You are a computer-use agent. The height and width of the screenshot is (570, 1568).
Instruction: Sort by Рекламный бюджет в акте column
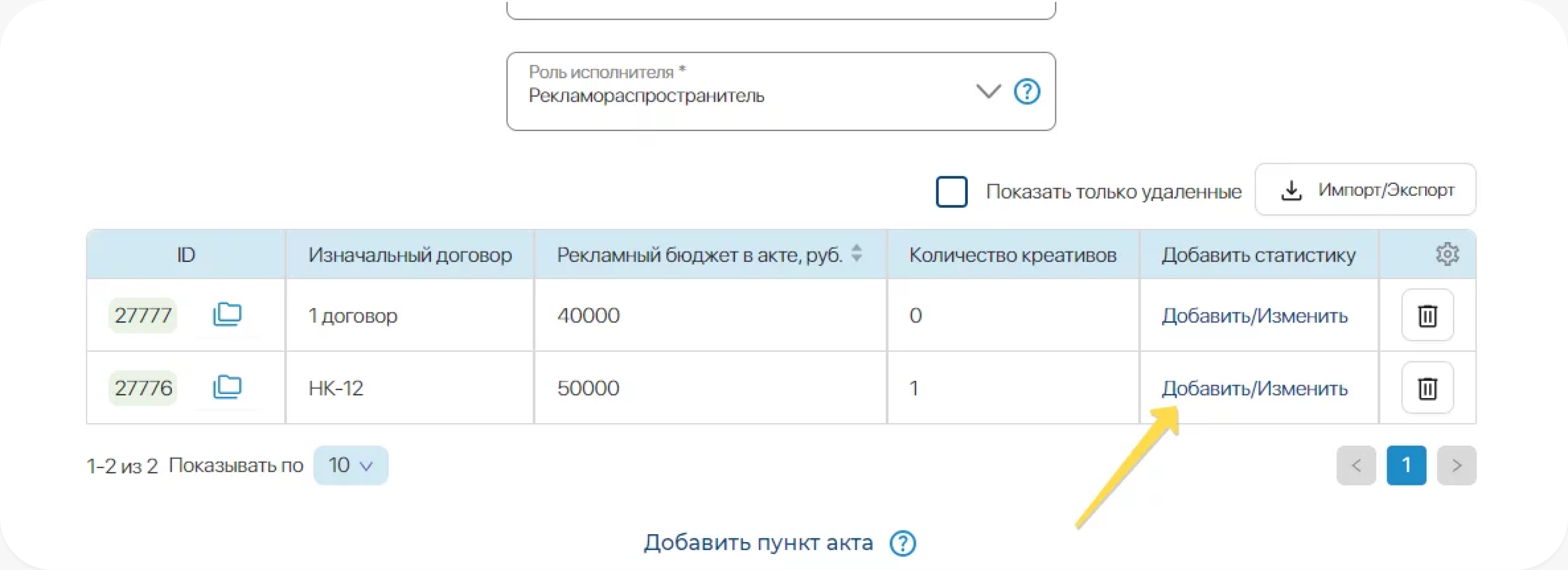click(856, 253)
